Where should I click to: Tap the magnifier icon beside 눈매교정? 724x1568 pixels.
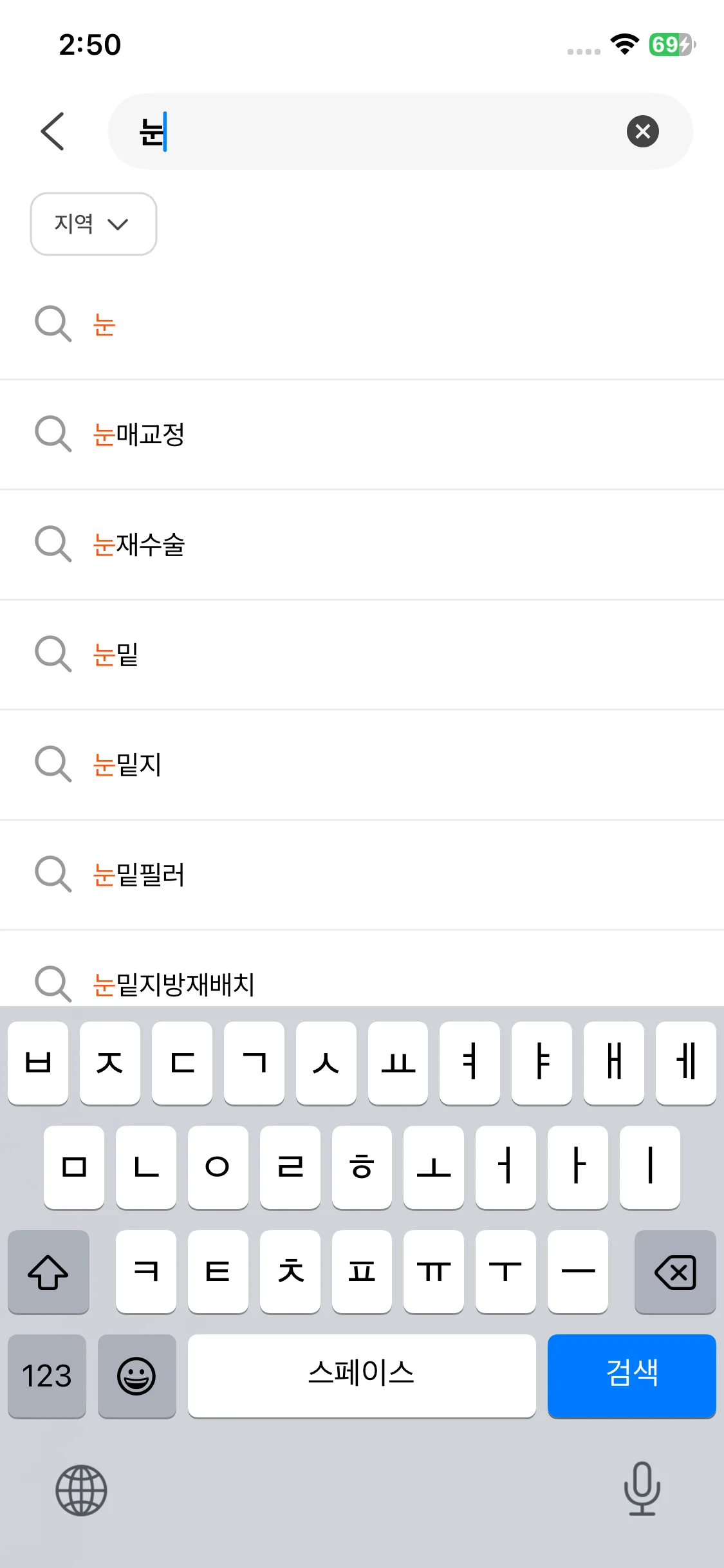click(53, 434)
